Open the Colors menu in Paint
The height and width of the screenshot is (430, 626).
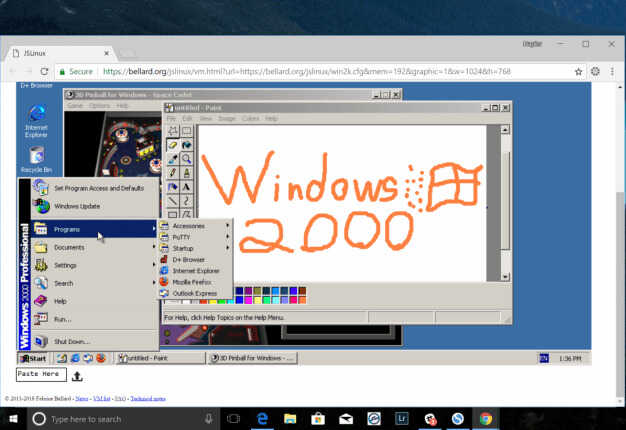pos(250,119)
